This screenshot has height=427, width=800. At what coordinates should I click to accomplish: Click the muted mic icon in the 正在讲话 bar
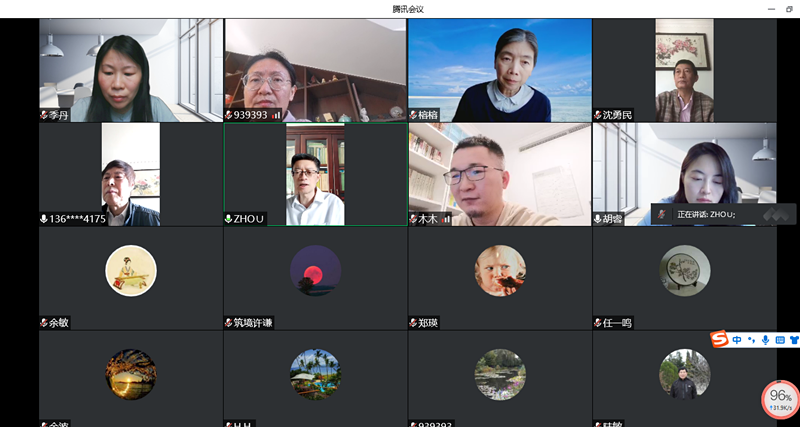click(x=662, y=214)
